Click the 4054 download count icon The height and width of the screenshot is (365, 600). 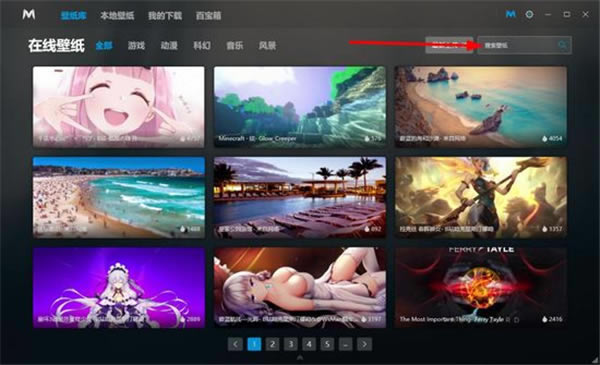[x=544, y=139]
